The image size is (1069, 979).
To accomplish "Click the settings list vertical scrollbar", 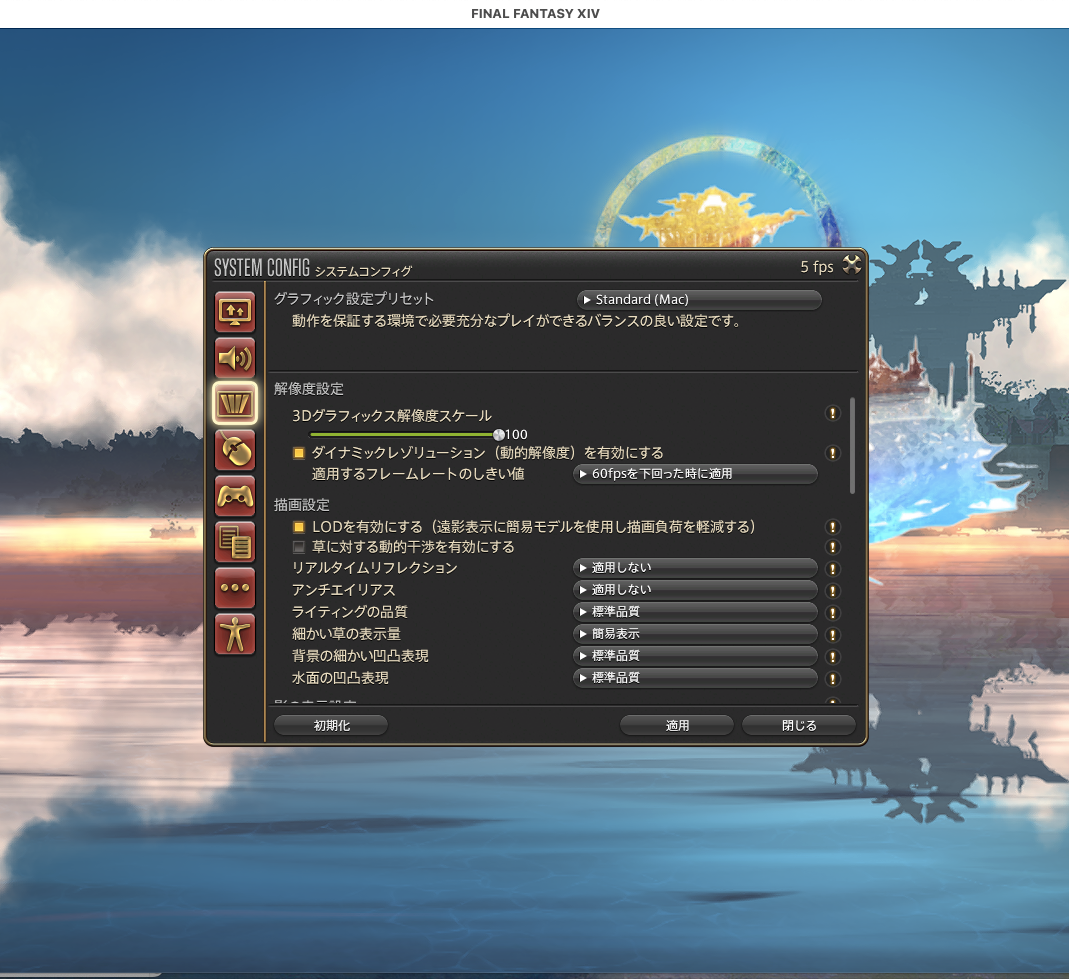I will coord(852,445).
